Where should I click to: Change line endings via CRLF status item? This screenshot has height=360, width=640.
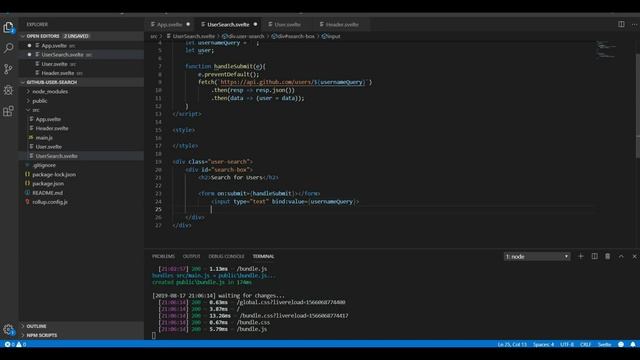585,344
